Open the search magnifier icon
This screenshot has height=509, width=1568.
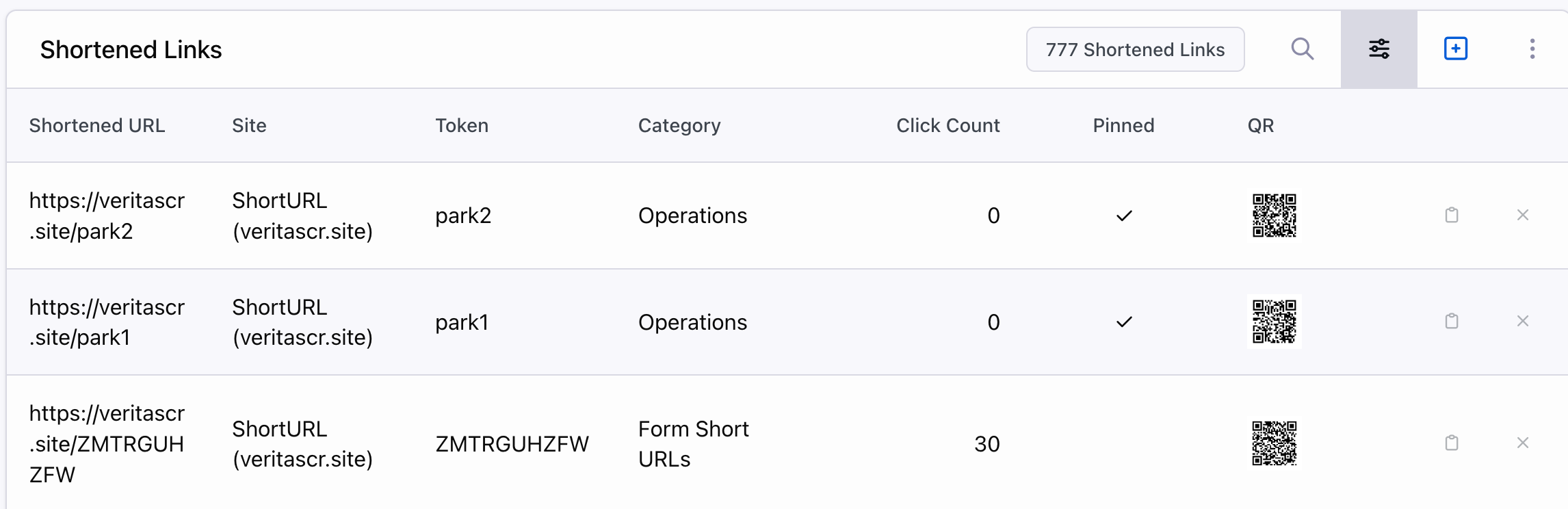coord(1302,49)
